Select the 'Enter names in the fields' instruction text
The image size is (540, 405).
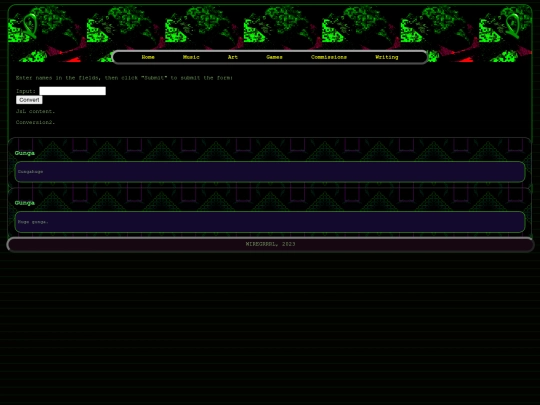tap(124, 78)
